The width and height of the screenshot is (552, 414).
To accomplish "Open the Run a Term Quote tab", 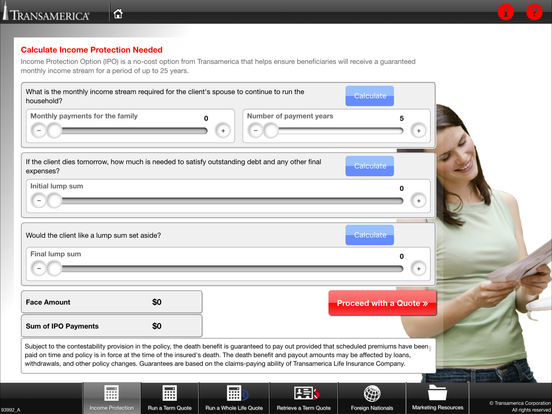I will point(170,398).
